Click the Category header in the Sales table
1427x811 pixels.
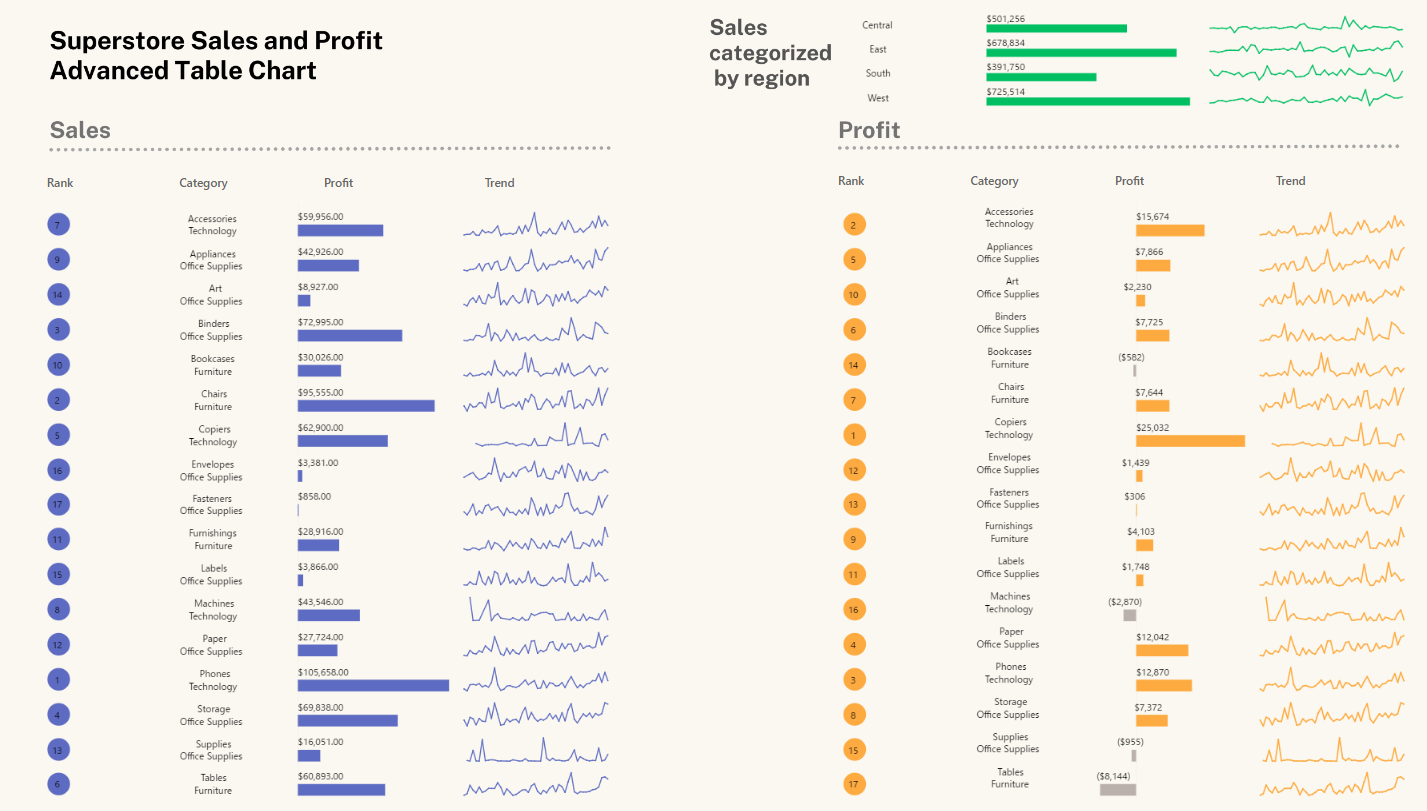(x=203, y=183)
